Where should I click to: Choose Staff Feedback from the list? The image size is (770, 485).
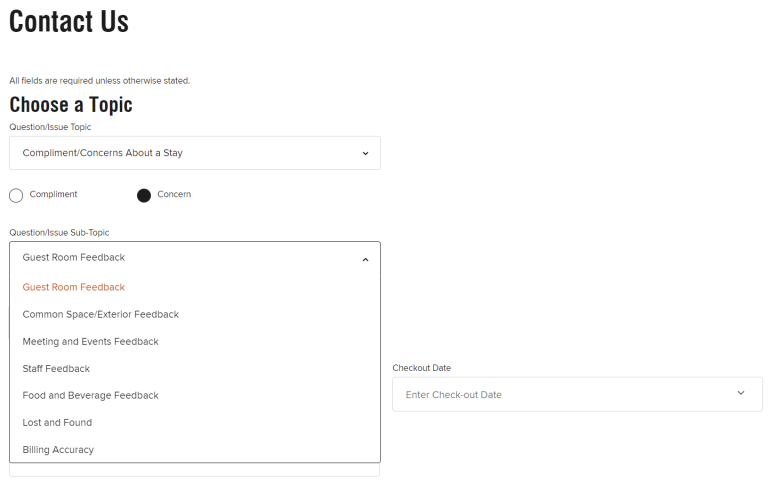coord(56,368)
